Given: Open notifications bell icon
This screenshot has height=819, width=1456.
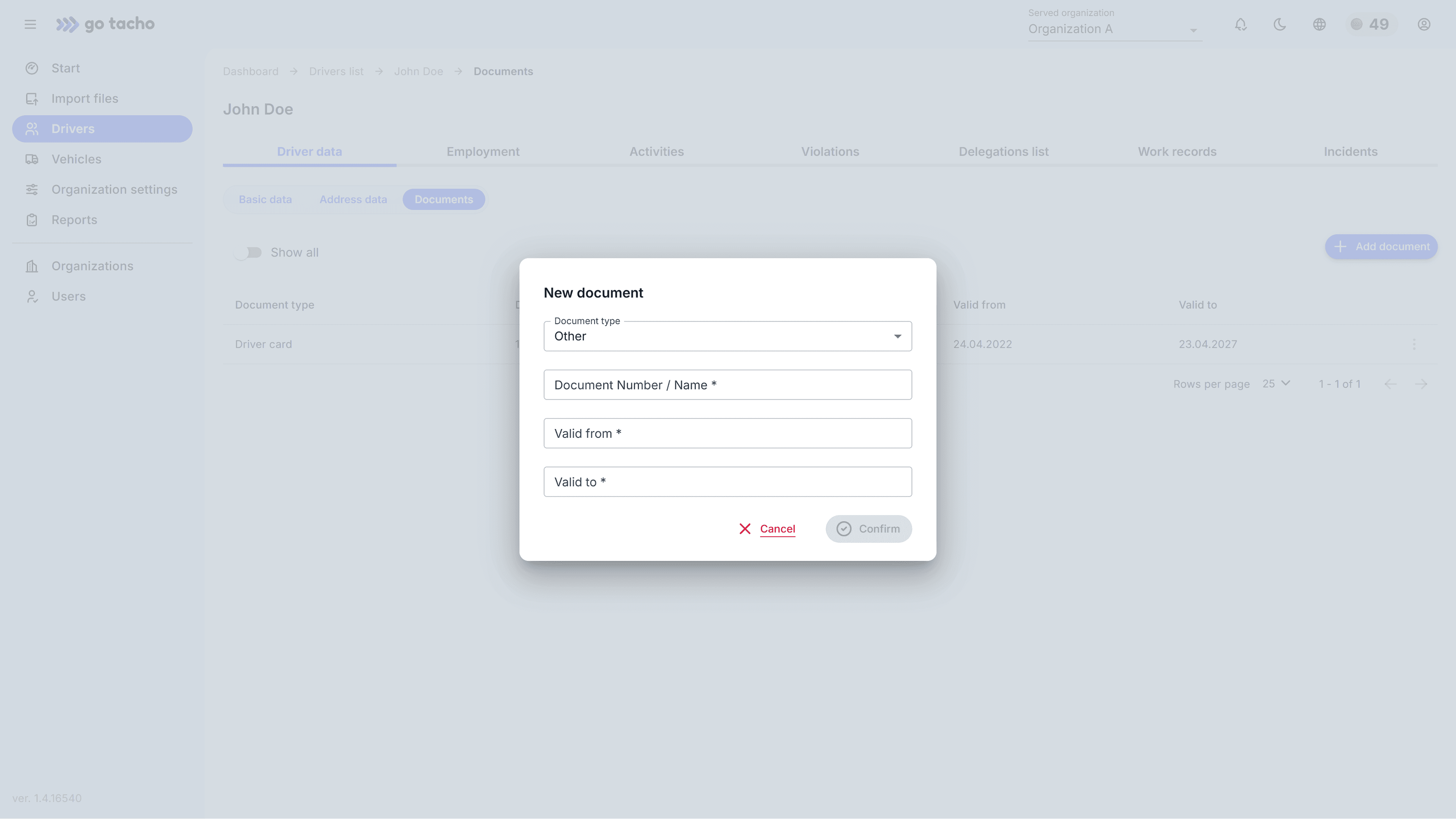Looking at the screenshot, I should (1241, 24).
